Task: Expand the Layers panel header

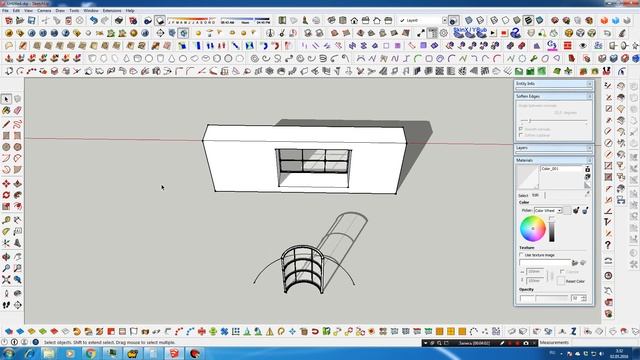Action: point(554,148)
